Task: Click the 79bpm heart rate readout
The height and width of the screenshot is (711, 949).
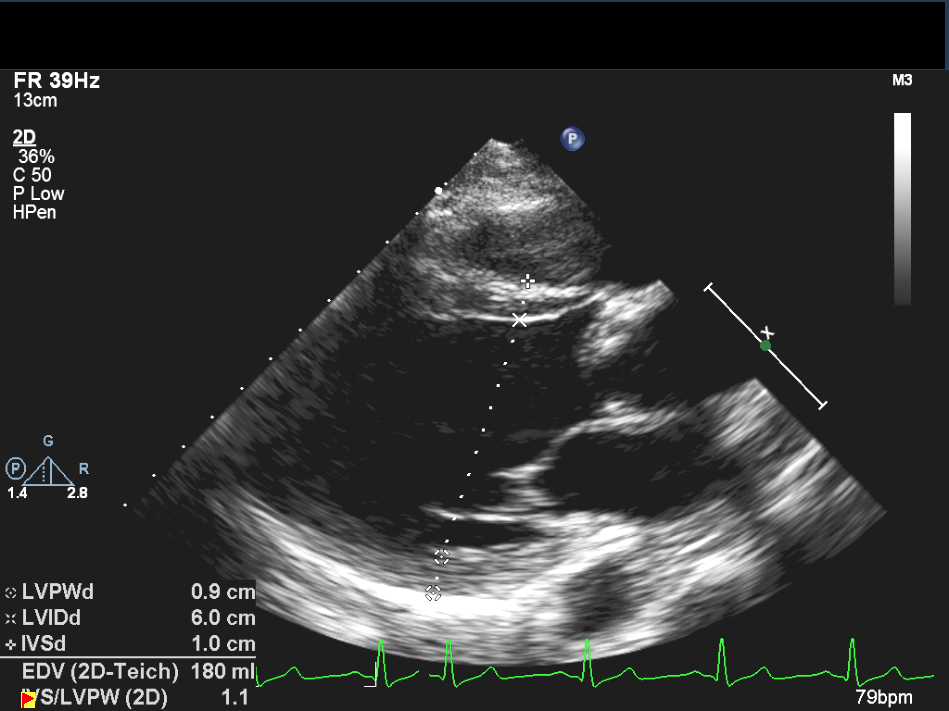Action: [x=884, y=697]
